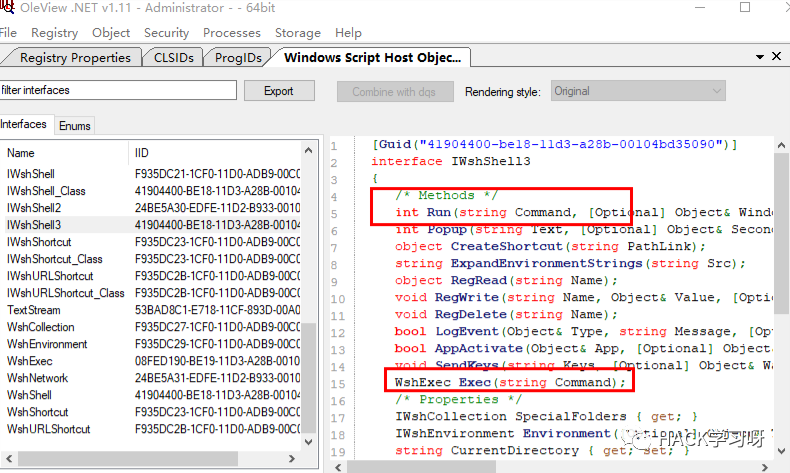Switch to the CLSIDs tab
The image size is (790, 473).
[x=174, y=57]
